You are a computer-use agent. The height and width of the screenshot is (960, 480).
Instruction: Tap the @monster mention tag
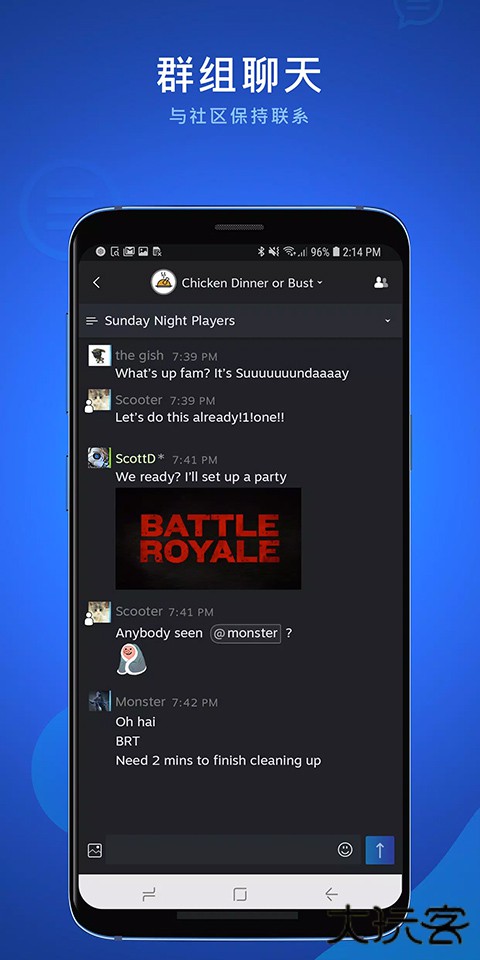pyautogui.click(x=246, y=633)
